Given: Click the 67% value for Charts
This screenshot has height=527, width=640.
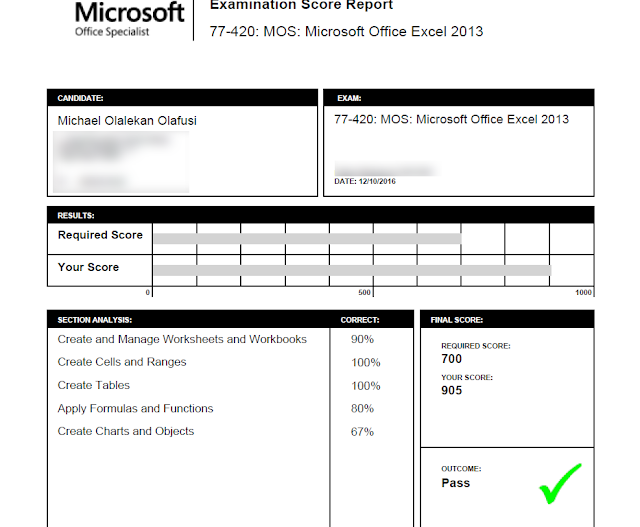Looking at the screenshot, I should [362, 432].
